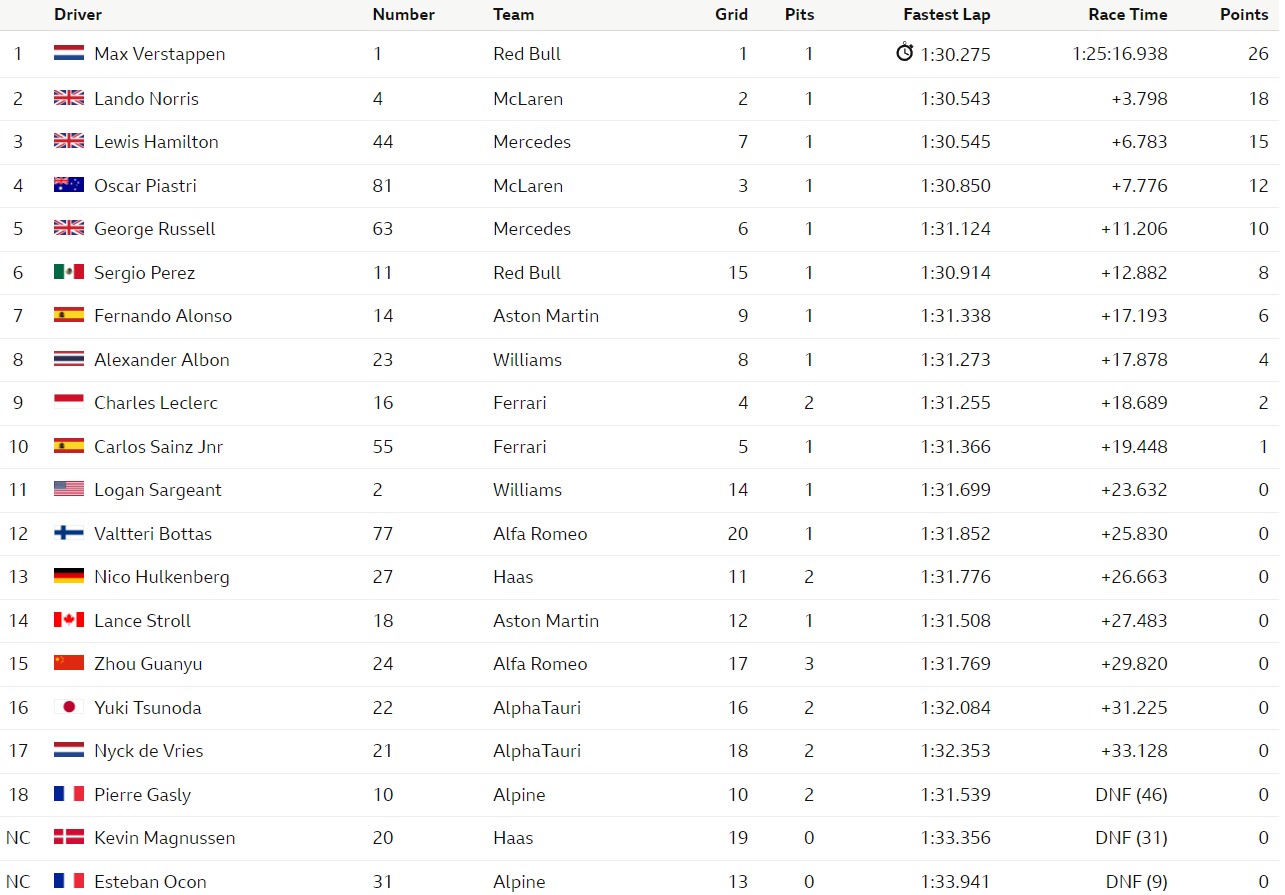
Task: Click the Aston Martin team for Fernando Alonso
Action: [546, 315]
